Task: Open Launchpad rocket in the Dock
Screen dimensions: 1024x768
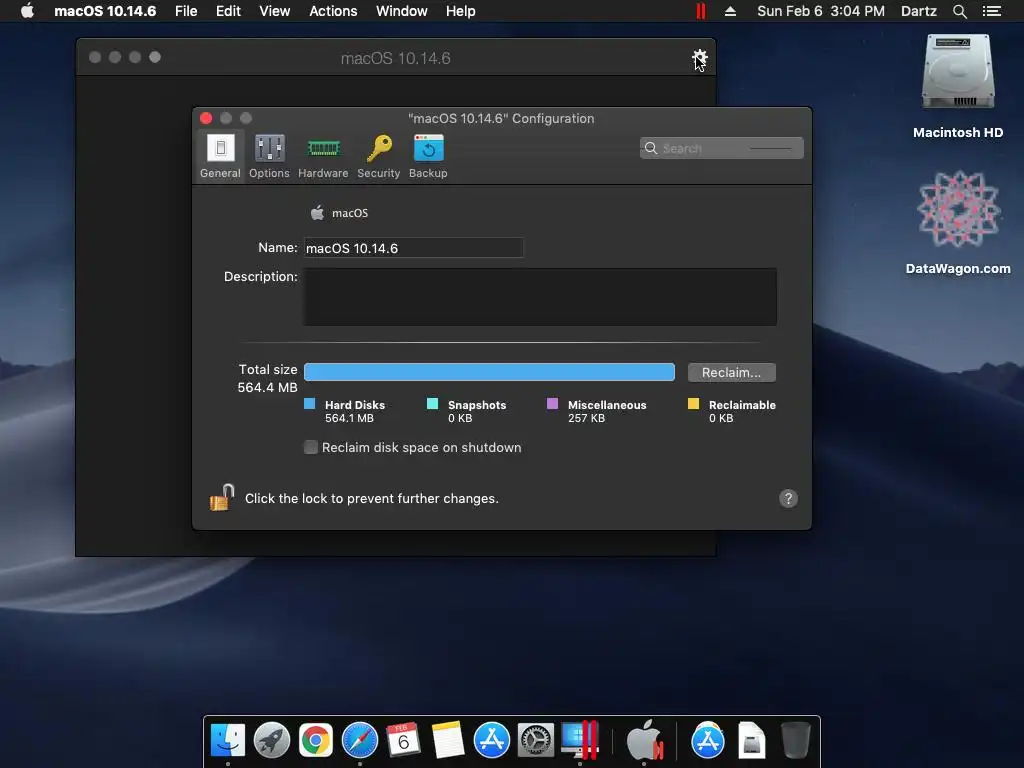Action: click(x=272, y=741)
